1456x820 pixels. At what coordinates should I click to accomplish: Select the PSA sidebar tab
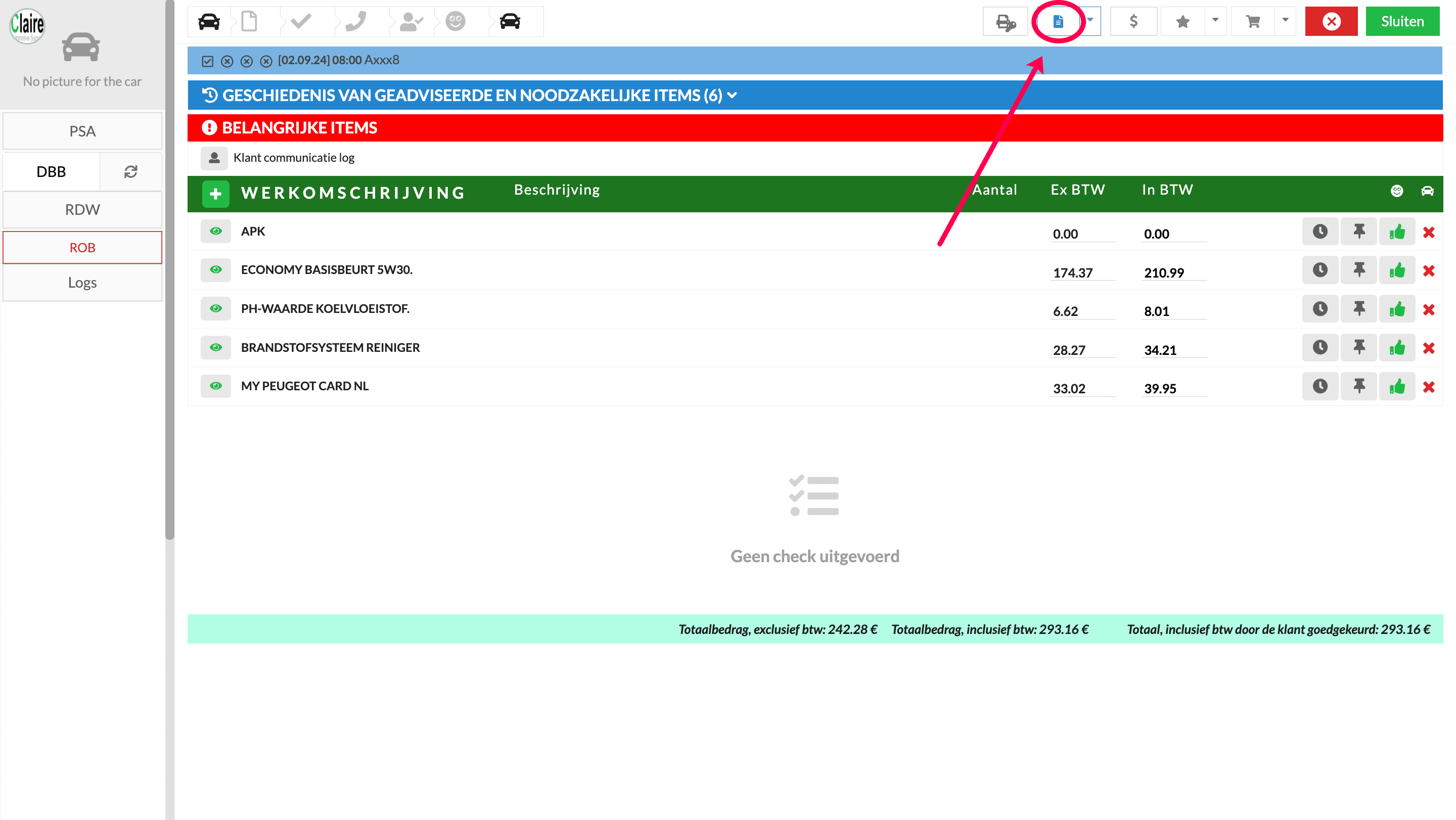click(82, 131)
